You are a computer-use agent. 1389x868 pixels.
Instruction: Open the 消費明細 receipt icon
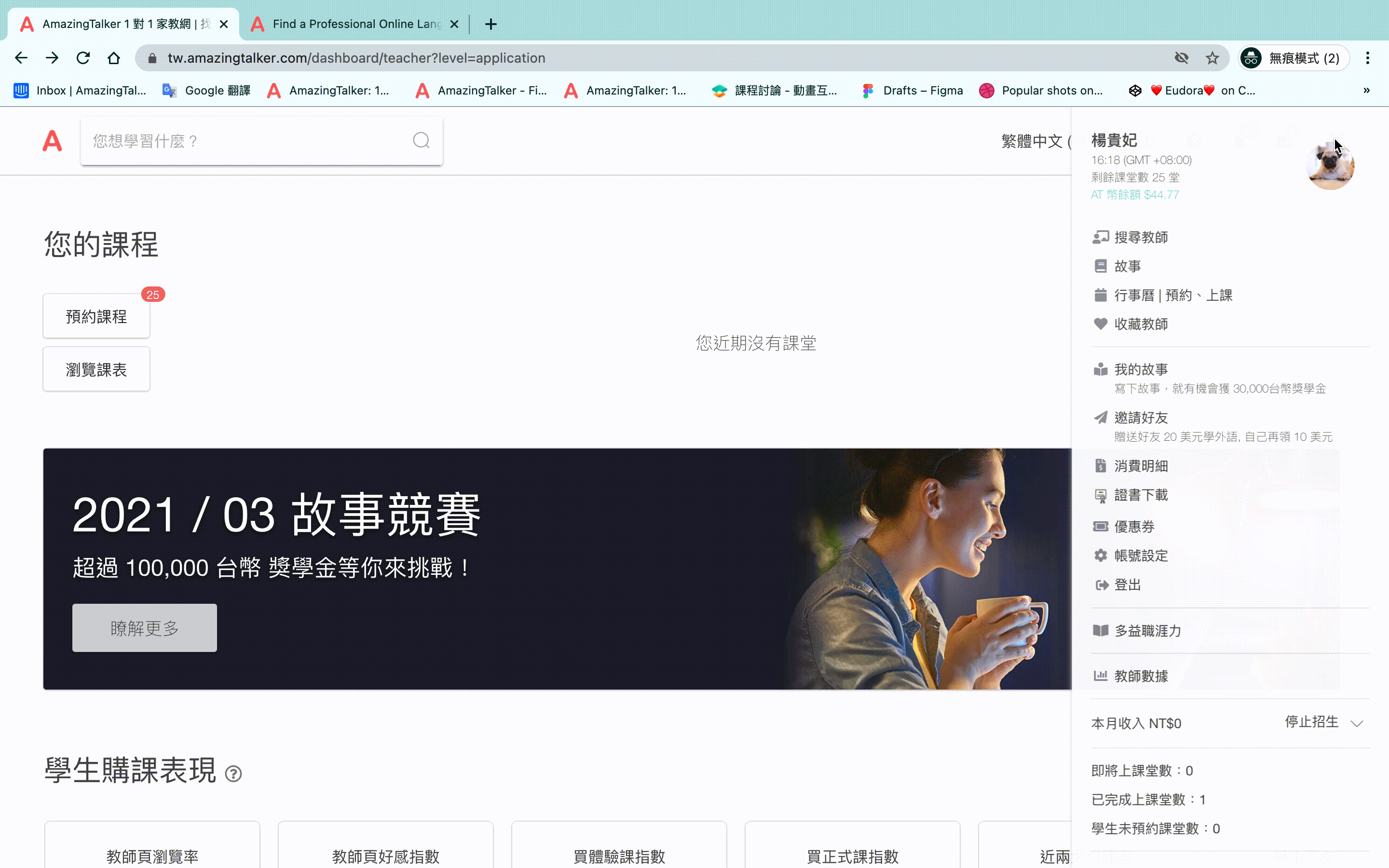click(x=1101, y=465)
